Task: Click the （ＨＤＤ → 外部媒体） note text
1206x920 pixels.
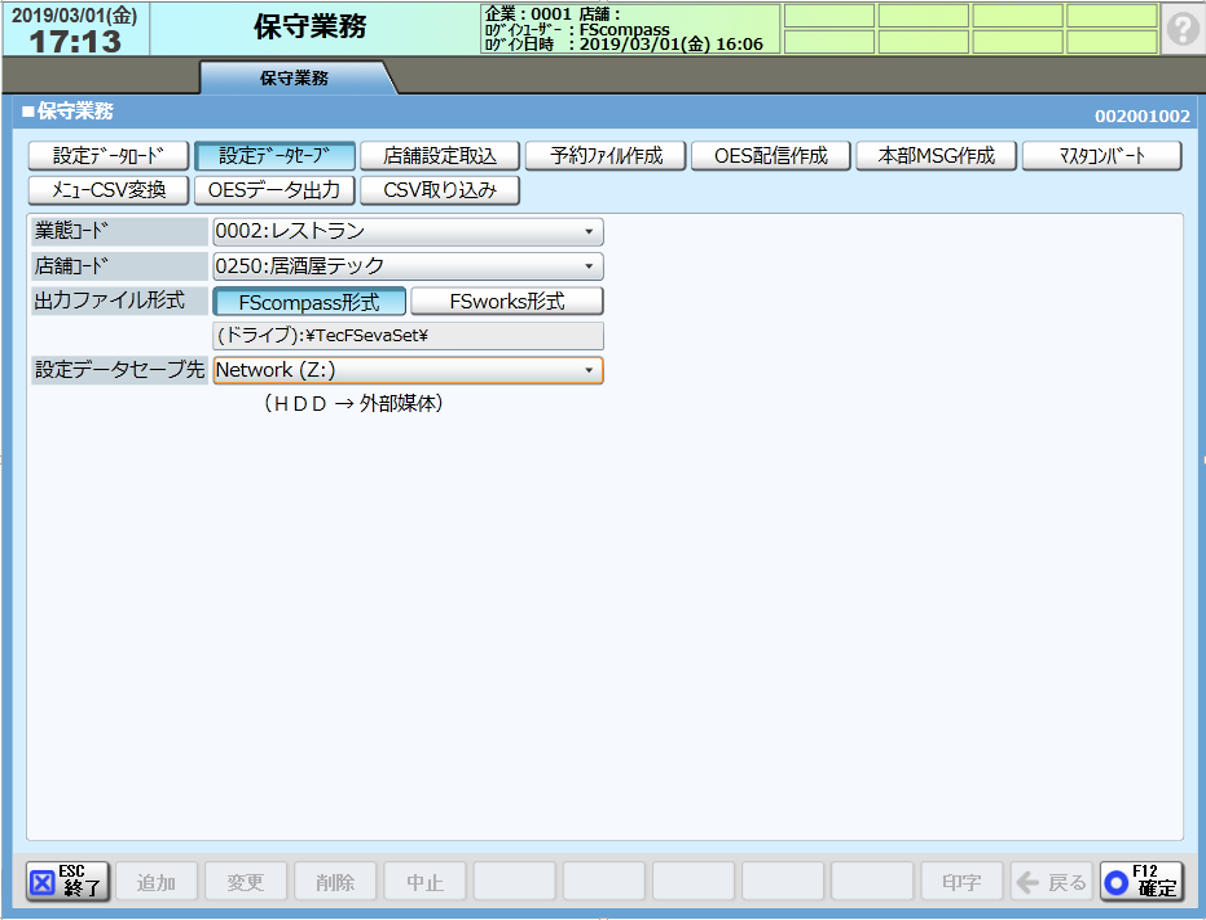Action: (354, 404)
